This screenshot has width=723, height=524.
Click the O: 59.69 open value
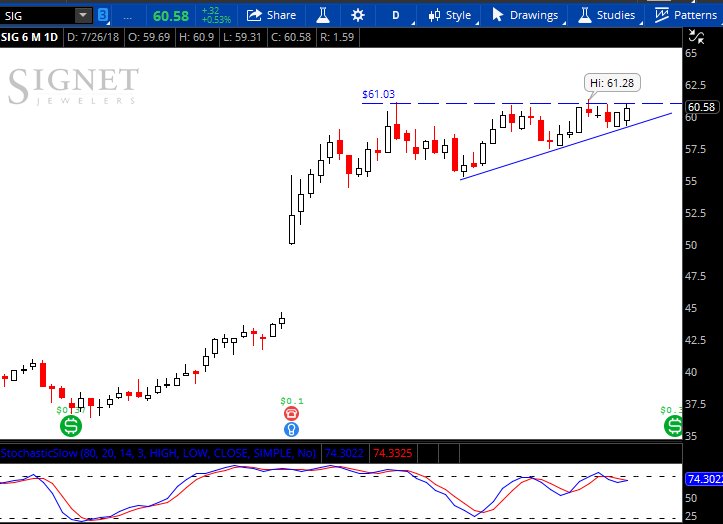149,37
